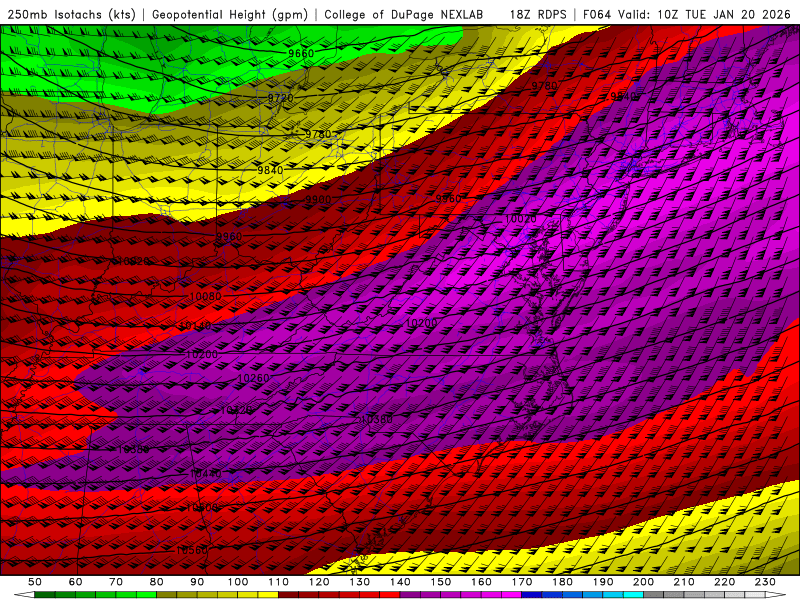Image resolution: width=800 pixels, height=600 pixels.
Task: Click the '100' value on the color scale
Action: [x=238, y=582]
